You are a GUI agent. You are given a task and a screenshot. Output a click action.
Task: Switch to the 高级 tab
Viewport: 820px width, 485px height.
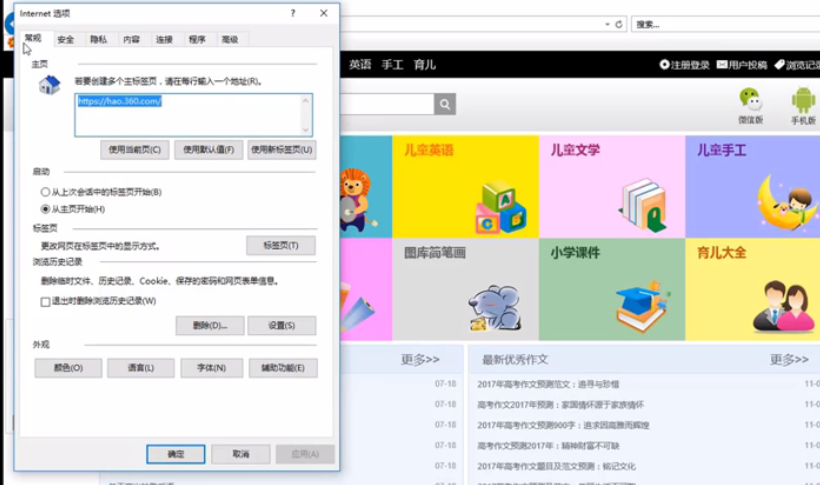click(x=230, y=39)
